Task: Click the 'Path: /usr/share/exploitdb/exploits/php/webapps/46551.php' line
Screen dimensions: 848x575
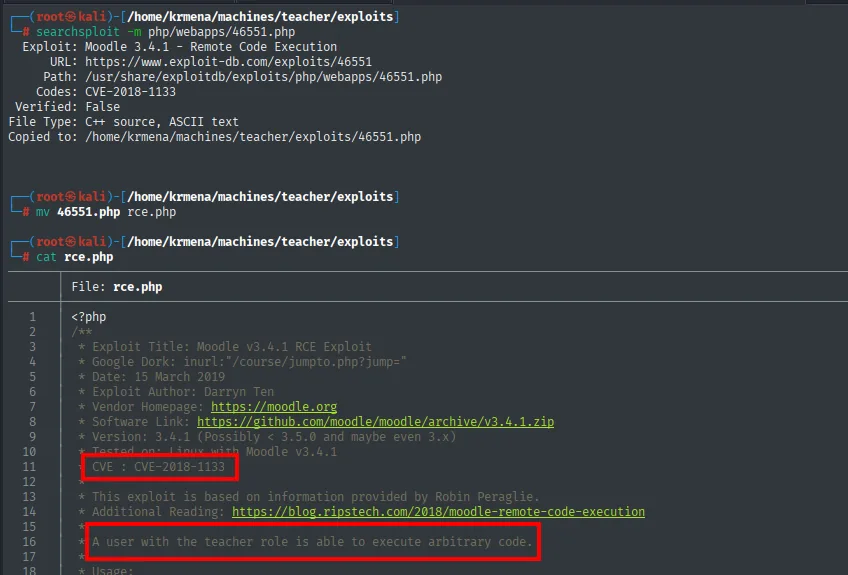Action: point(242,77)
